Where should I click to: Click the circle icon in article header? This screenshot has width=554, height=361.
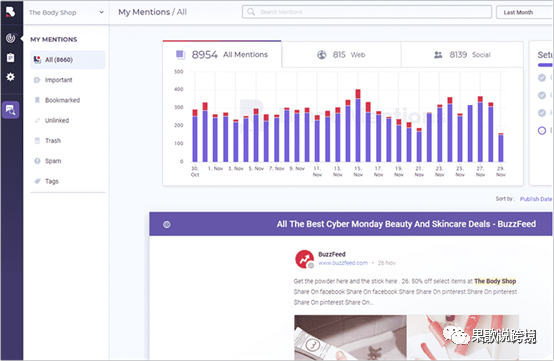click(x=167, y=224)
